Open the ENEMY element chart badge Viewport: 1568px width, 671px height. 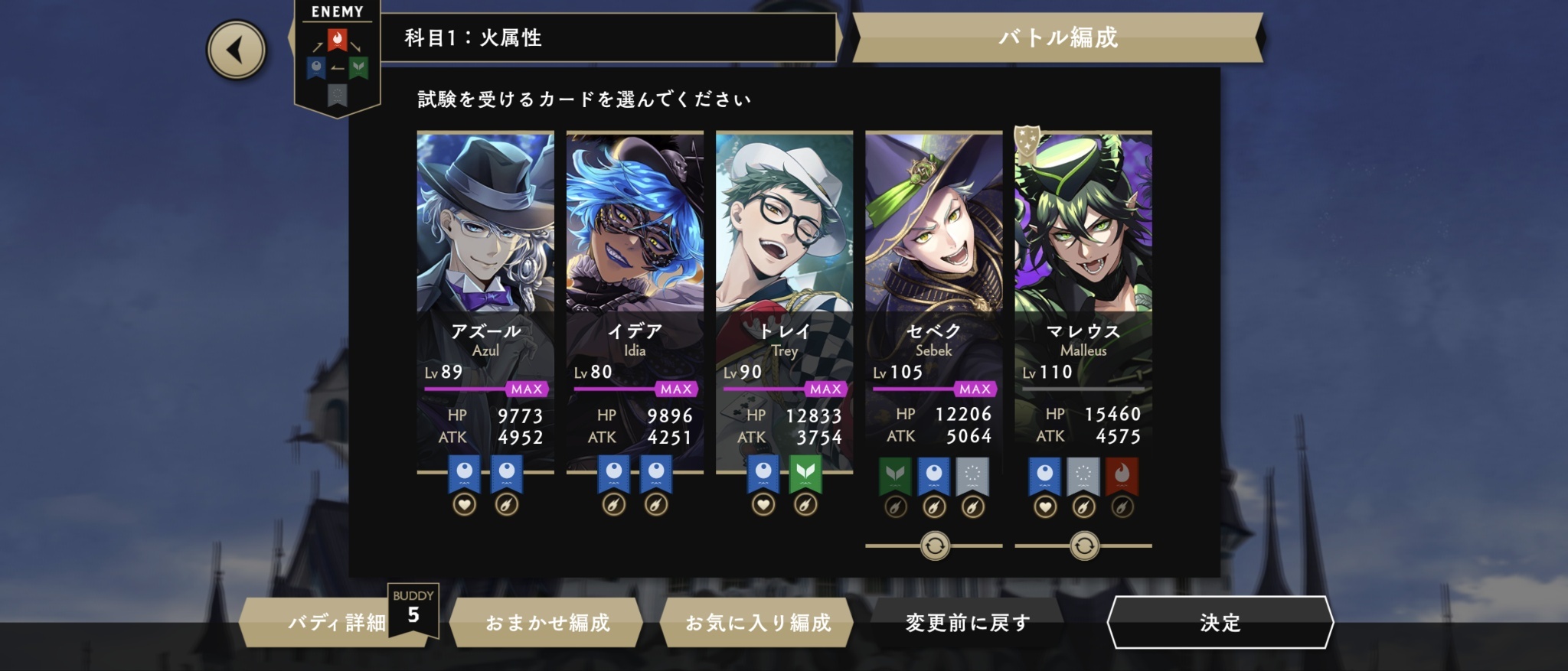(337, 58)
